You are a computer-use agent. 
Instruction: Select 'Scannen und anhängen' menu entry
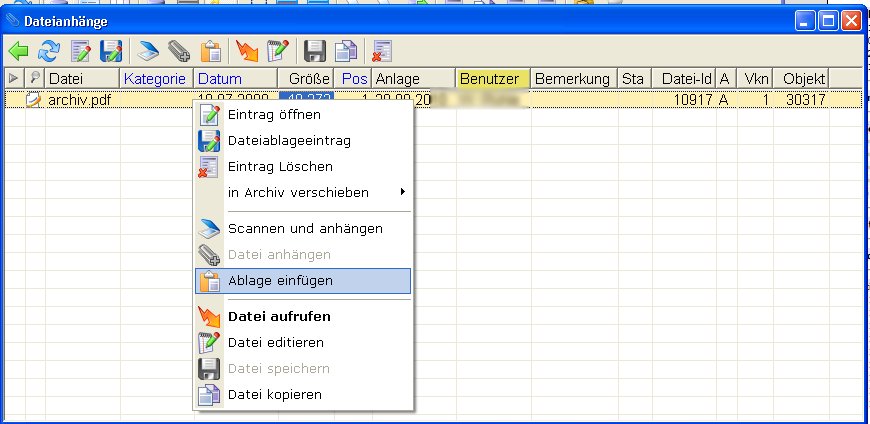tap(304, 228)
